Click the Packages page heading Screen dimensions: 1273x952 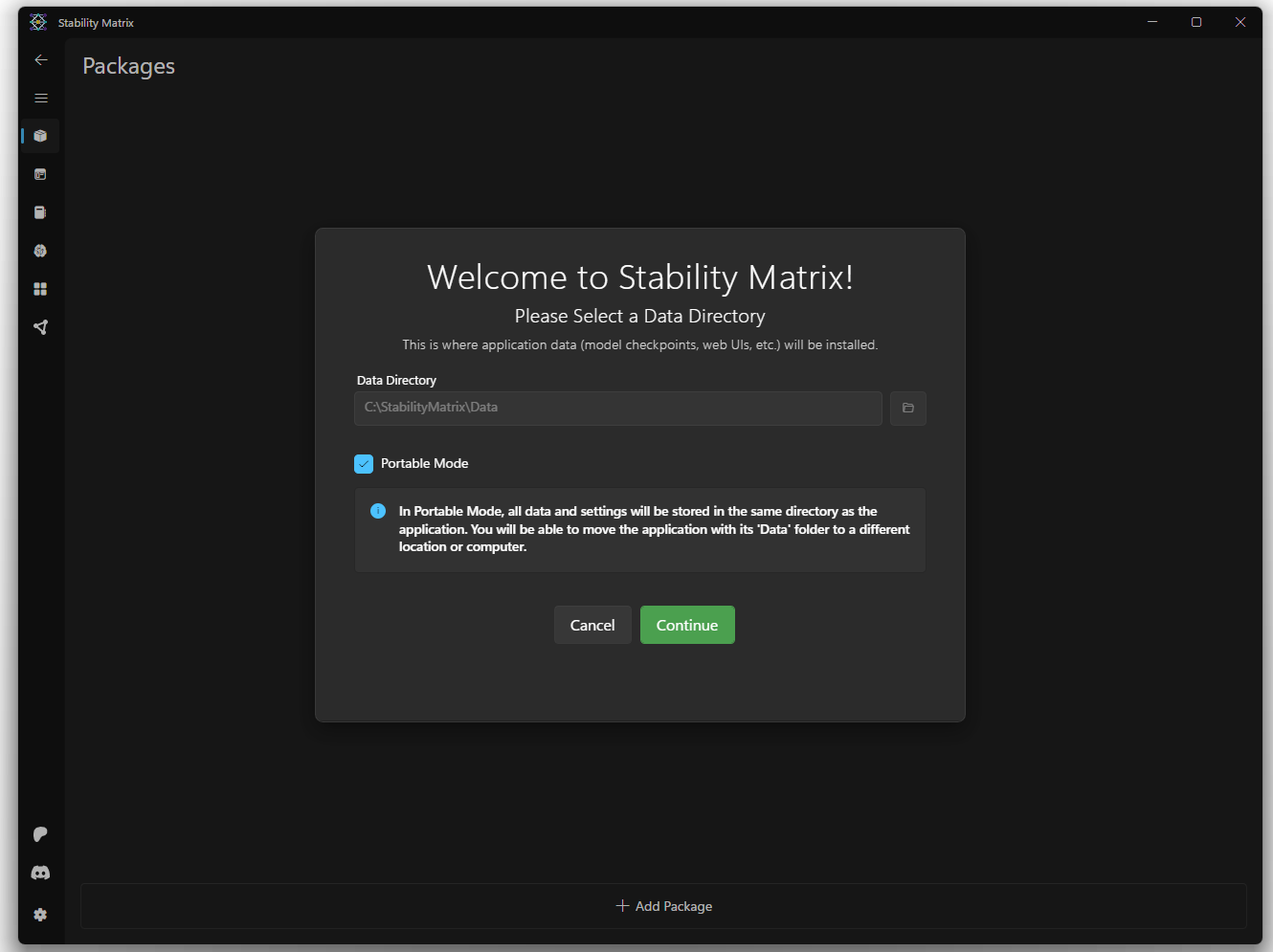129,66
